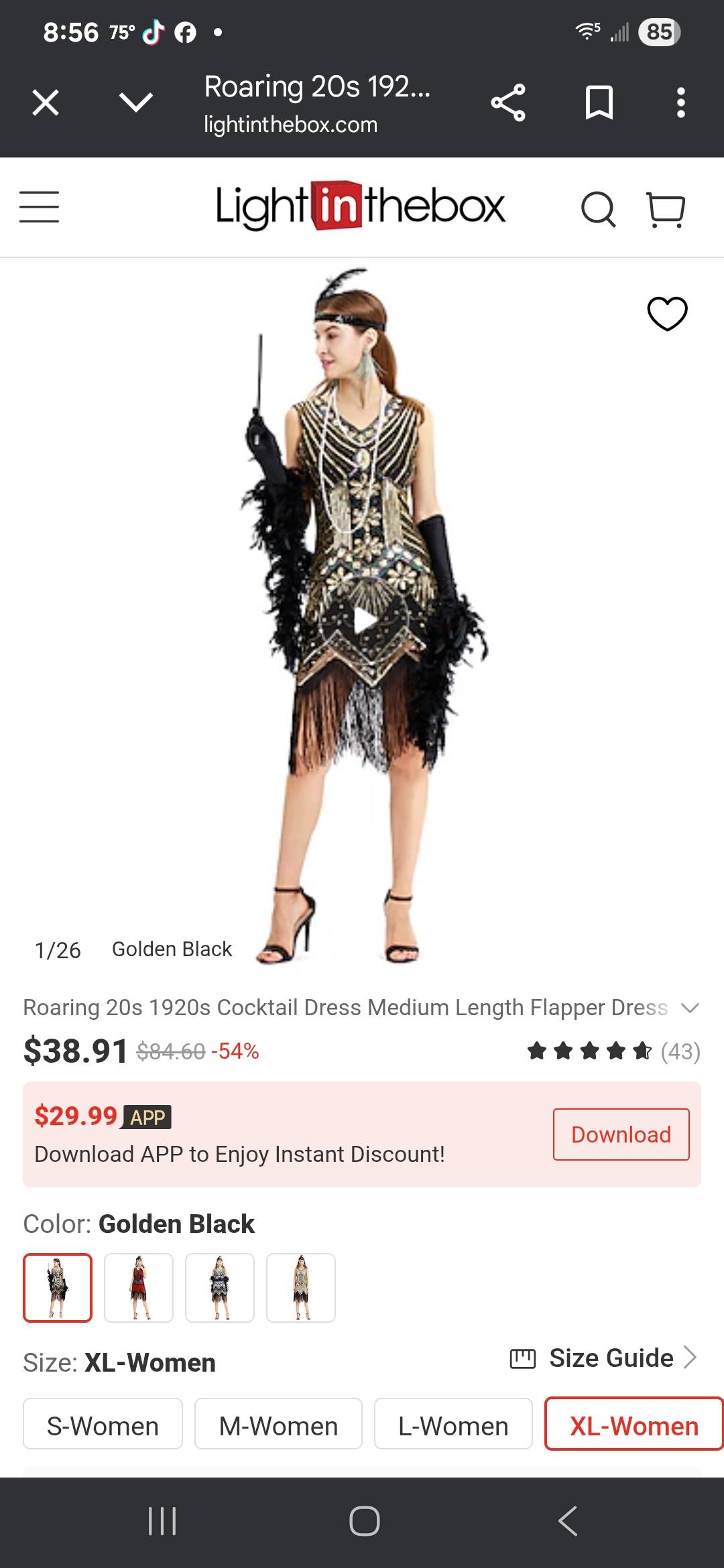
Task: Select the red dress color swatch
Action: [x=139, y=1288]
